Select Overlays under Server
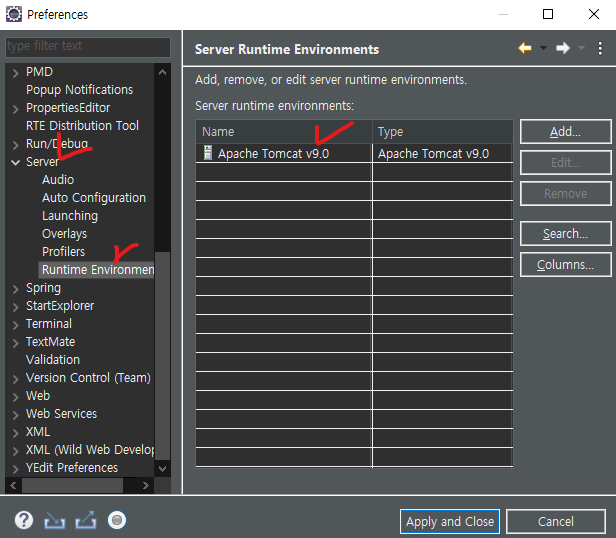616x538 pixels. point(64,234)
